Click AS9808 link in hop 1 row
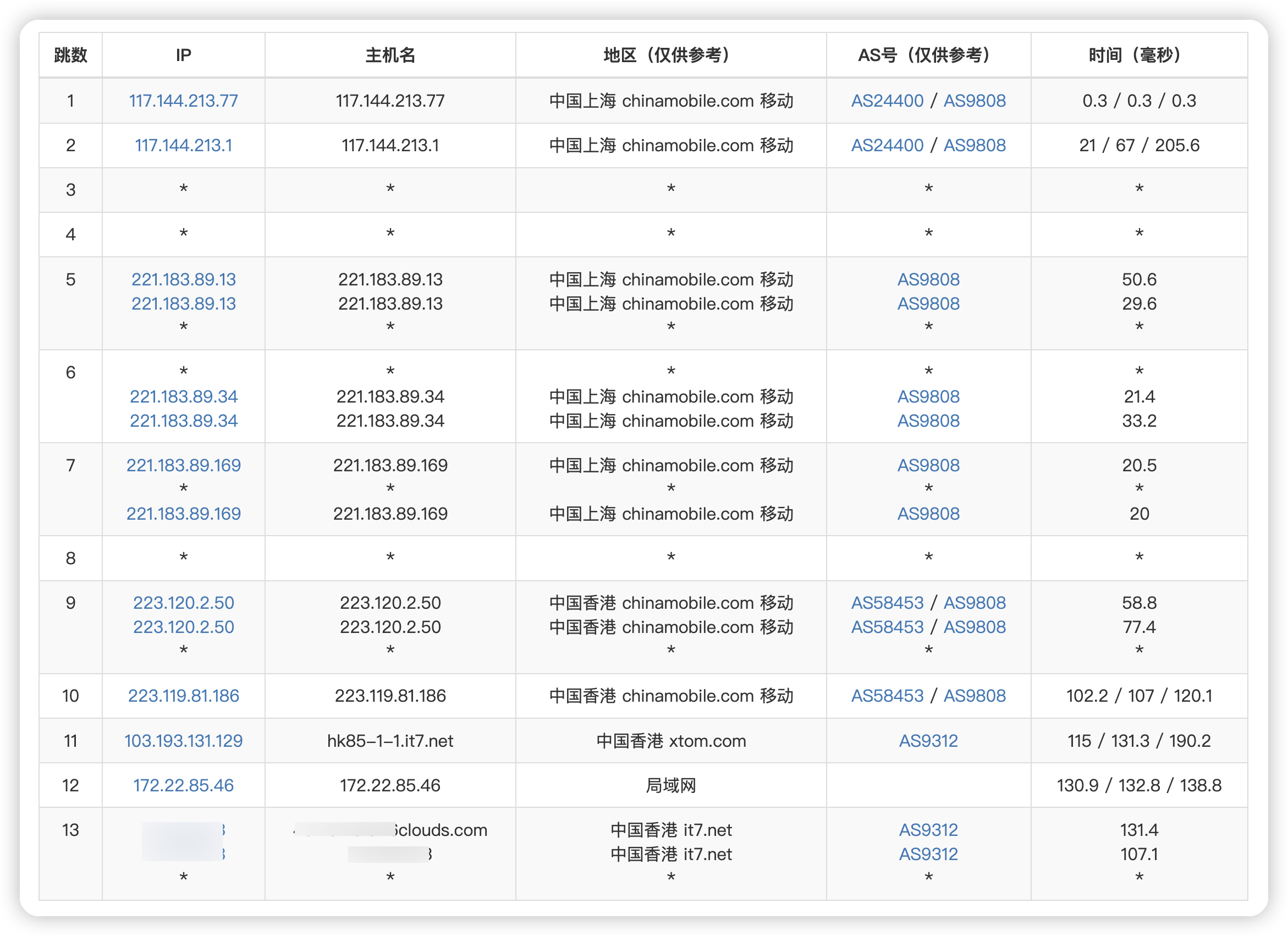1288x936 pixels. pos(975,101)
